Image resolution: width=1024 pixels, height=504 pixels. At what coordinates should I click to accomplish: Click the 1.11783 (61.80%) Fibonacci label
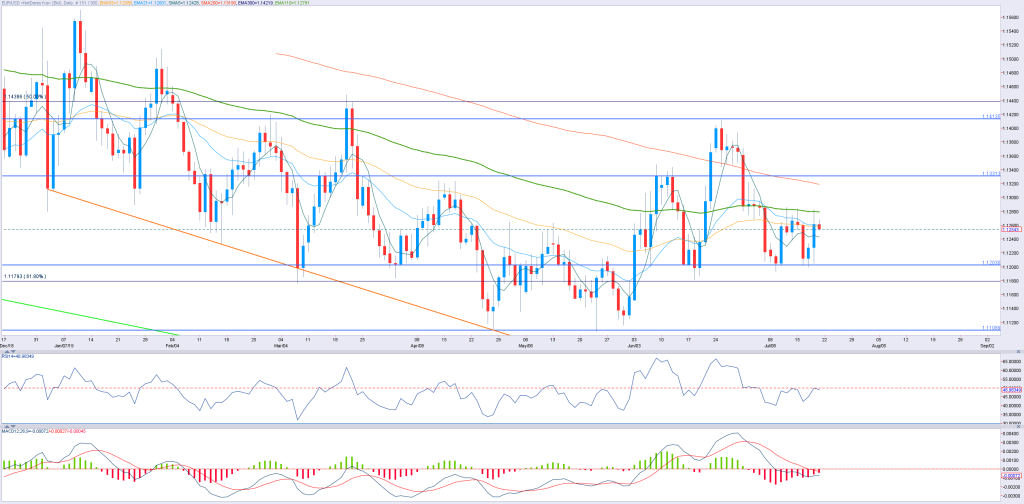[25, 277]
